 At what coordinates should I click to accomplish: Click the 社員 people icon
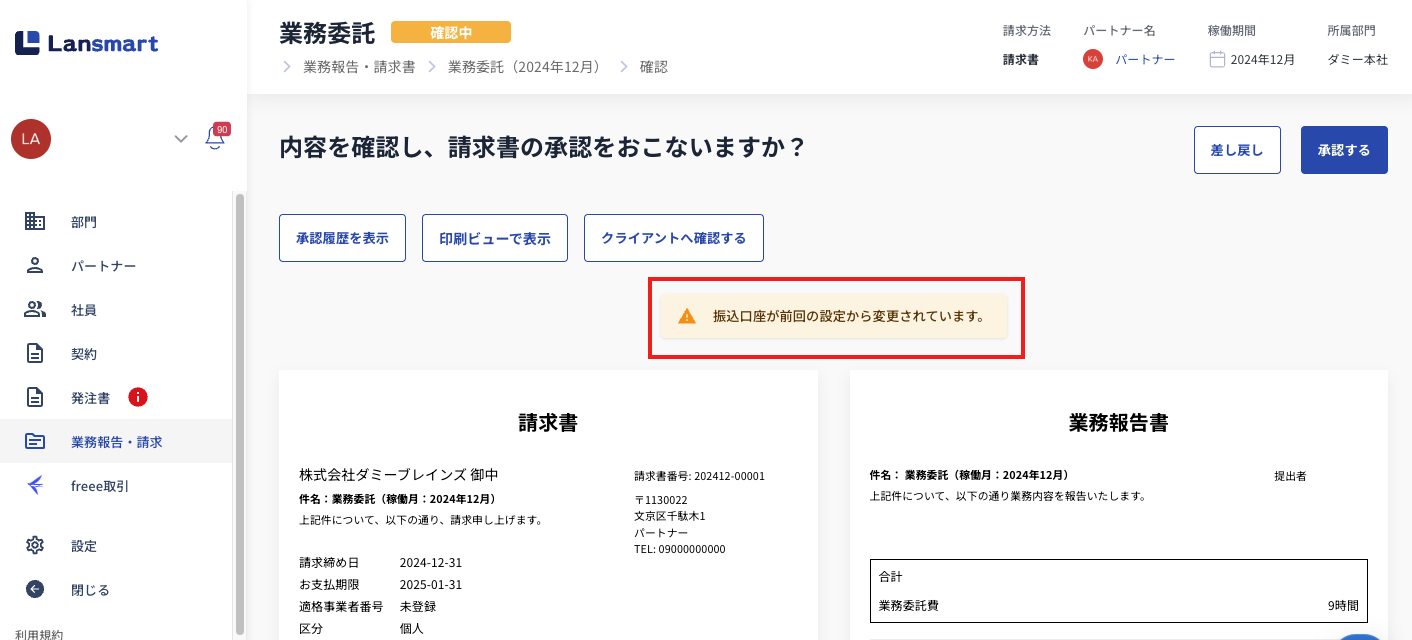(35, 310)
